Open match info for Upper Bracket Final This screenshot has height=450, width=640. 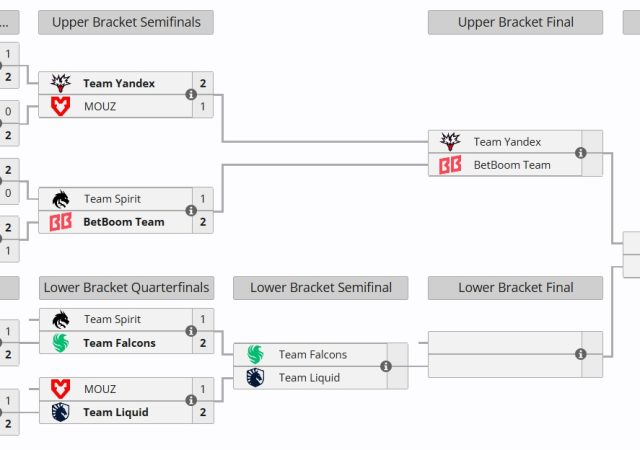(x=580, y=153)
